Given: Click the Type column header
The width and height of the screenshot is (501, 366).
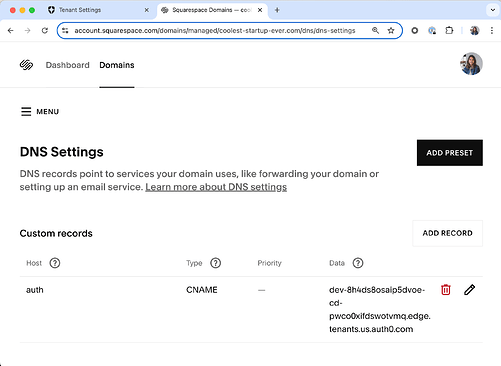Looking at the screenshot, I should [194, 263].
